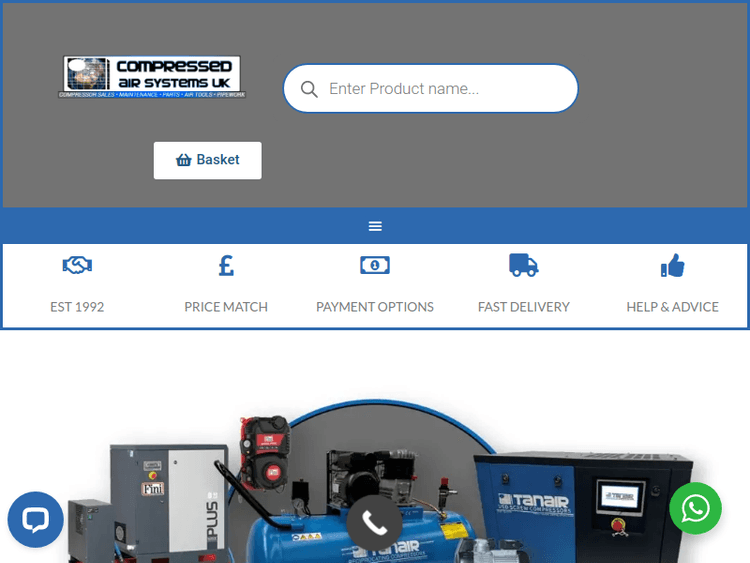The image size is (750, 563).
Task: Click the thumbs-up icon
Action: coord(673,265)
